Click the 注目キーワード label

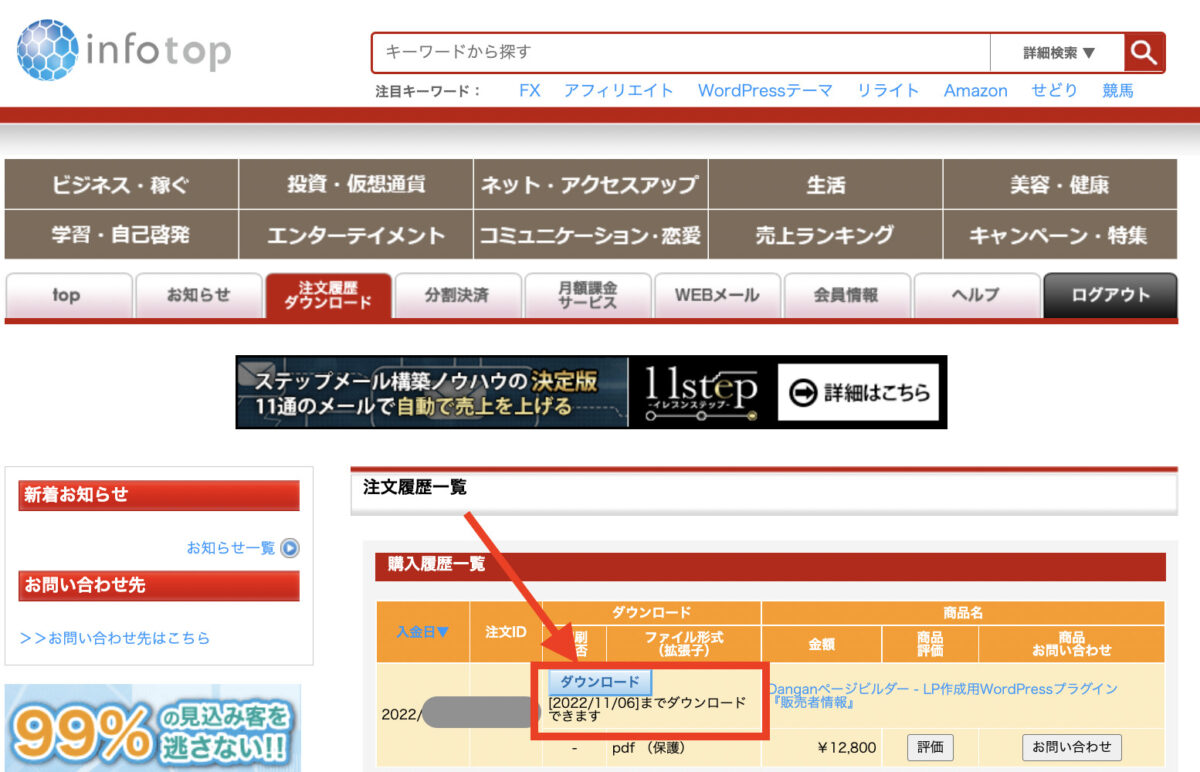click(428, 91)
